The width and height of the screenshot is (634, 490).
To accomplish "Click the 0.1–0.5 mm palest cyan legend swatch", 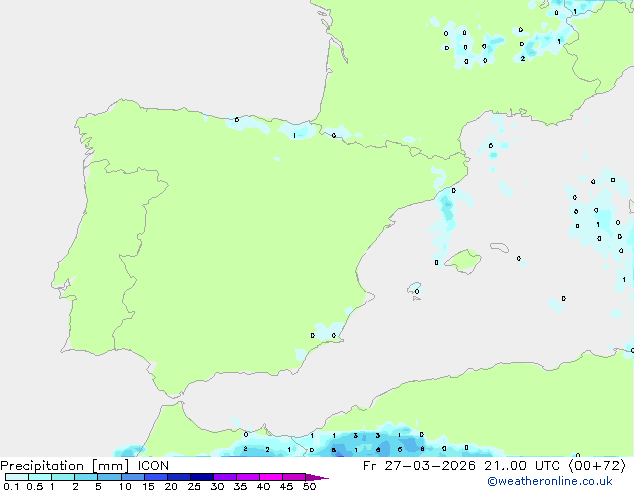I will coord(17,477).
